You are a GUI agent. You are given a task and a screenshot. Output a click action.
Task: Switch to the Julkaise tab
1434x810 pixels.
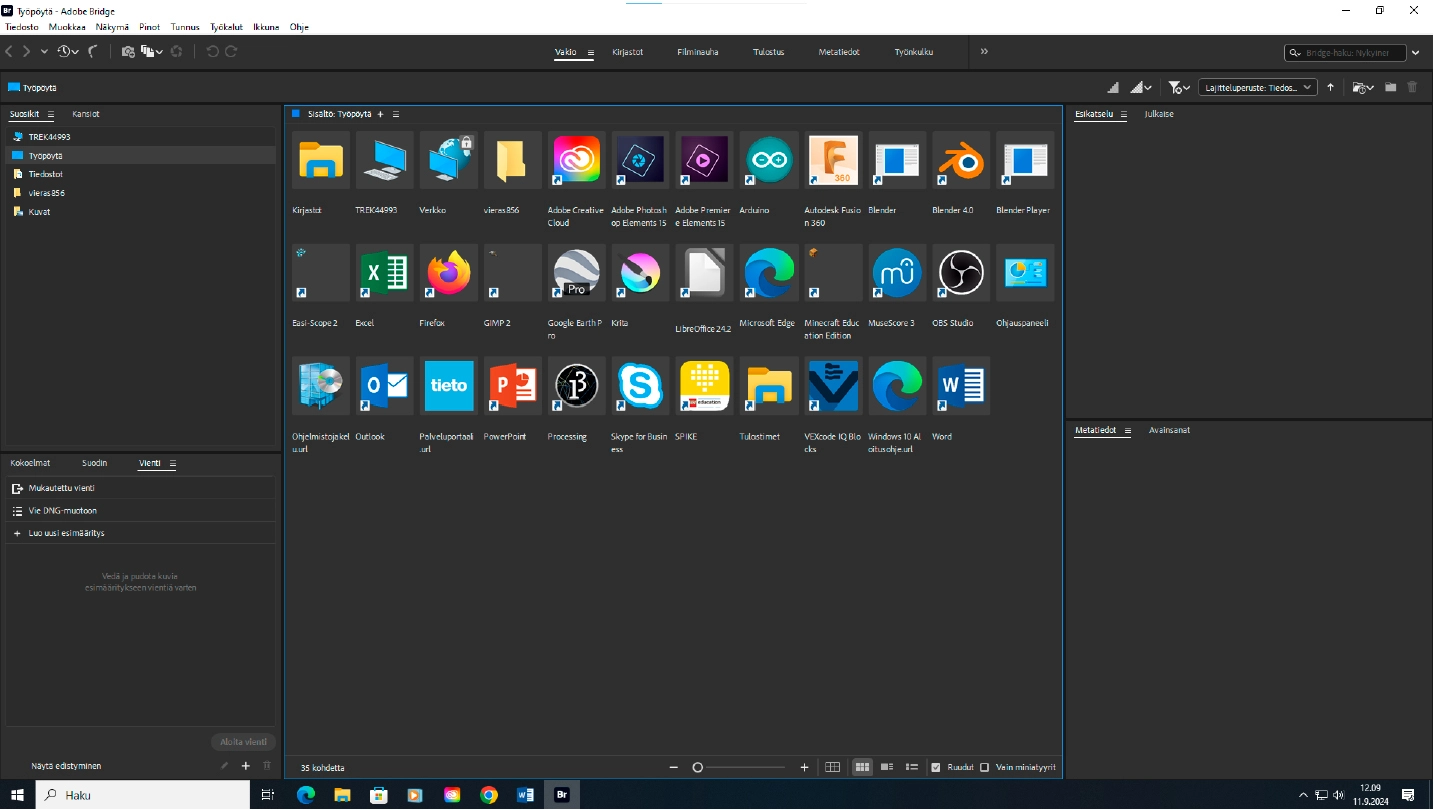[x=1159, y=114]
